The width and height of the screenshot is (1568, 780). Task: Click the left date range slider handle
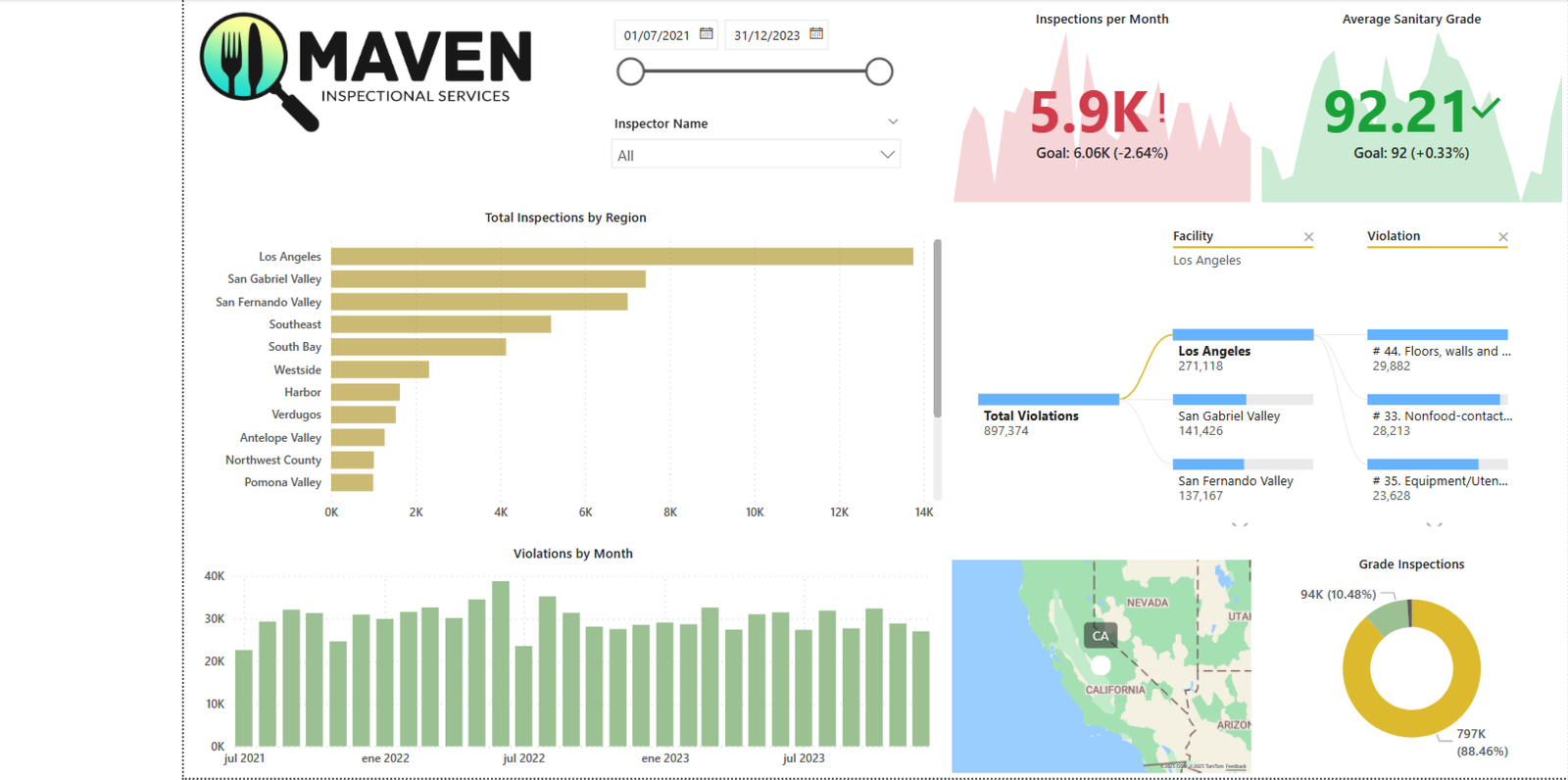(x=631, y=72)
